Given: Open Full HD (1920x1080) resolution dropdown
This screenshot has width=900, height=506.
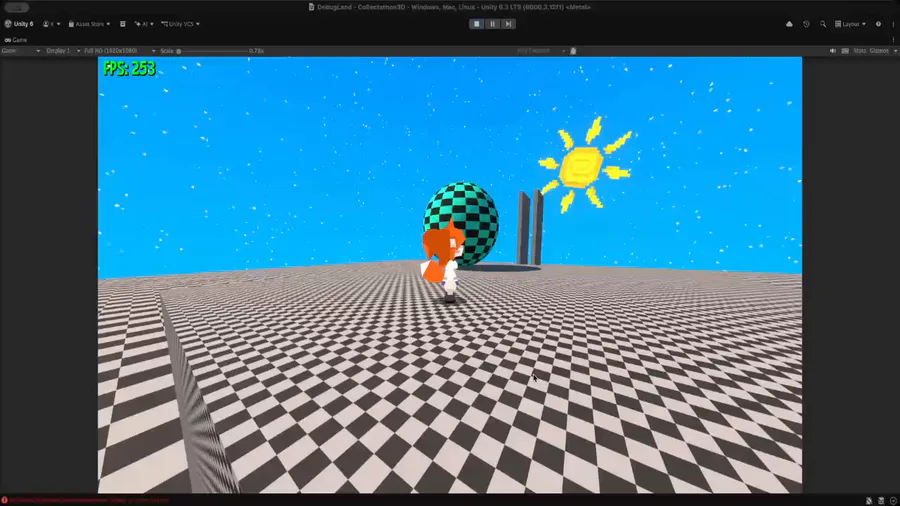Looking at the screenshot, I should (x=119, y=51).
